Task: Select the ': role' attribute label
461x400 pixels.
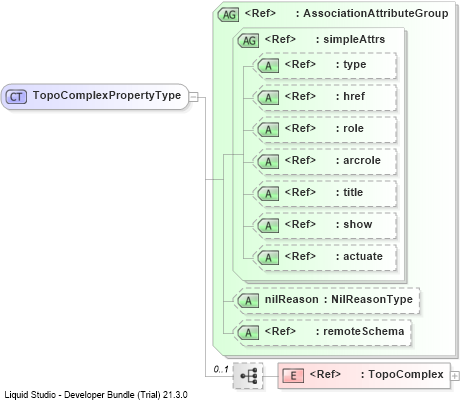Action: 350,128
